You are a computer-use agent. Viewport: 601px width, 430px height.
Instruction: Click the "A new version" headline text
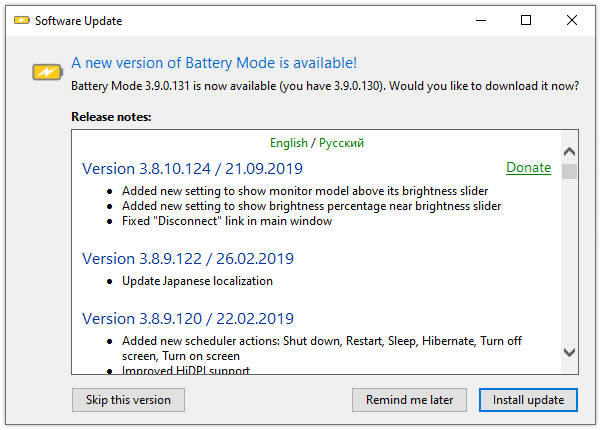pos(214,62)
